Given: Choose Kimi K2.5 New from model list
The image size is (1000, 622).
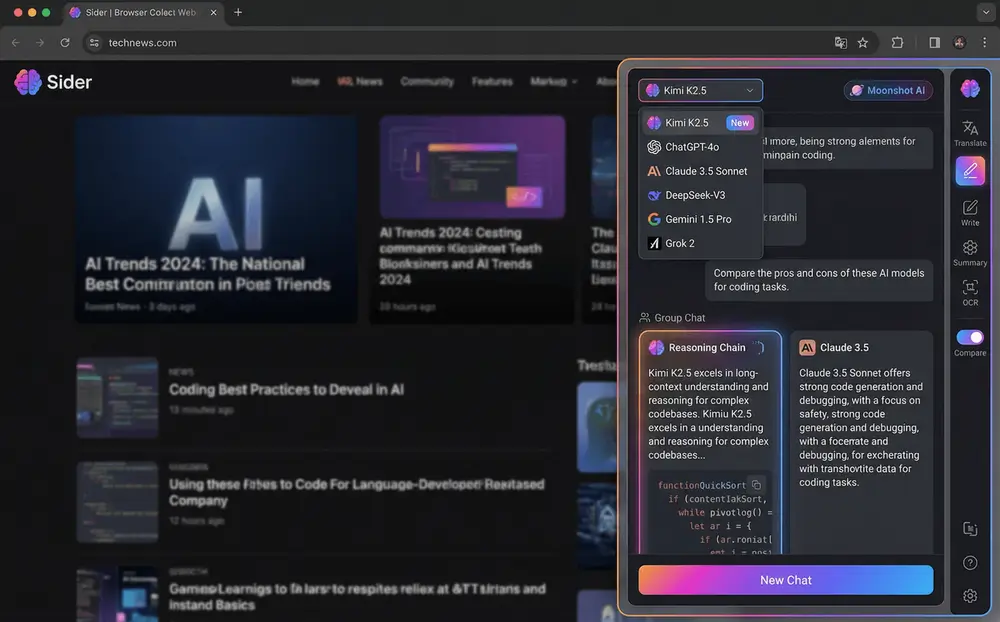Looking at the screenshot, I should (700, 122).
